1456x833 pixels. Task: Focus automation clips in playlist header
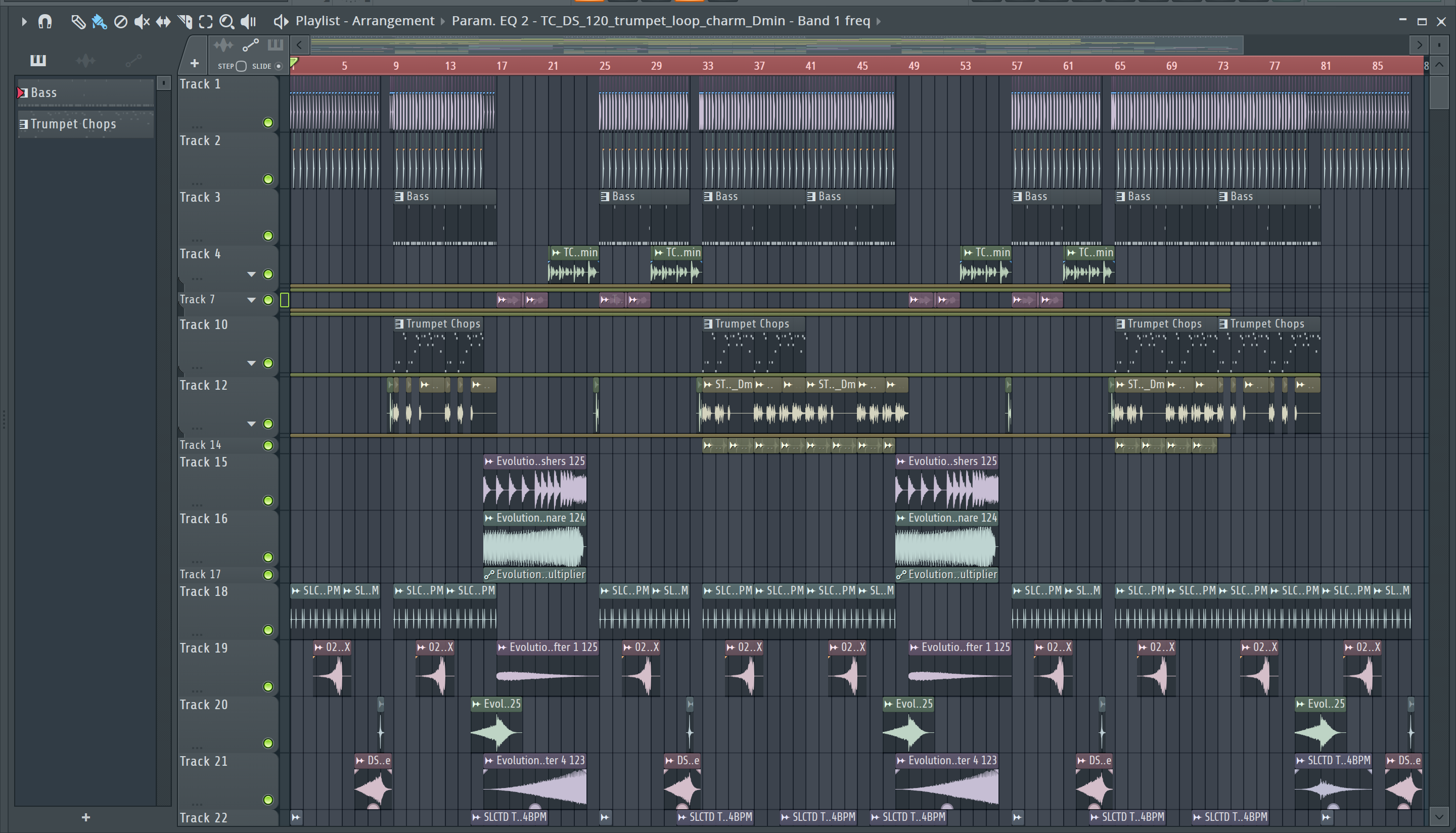coord(251,44)
